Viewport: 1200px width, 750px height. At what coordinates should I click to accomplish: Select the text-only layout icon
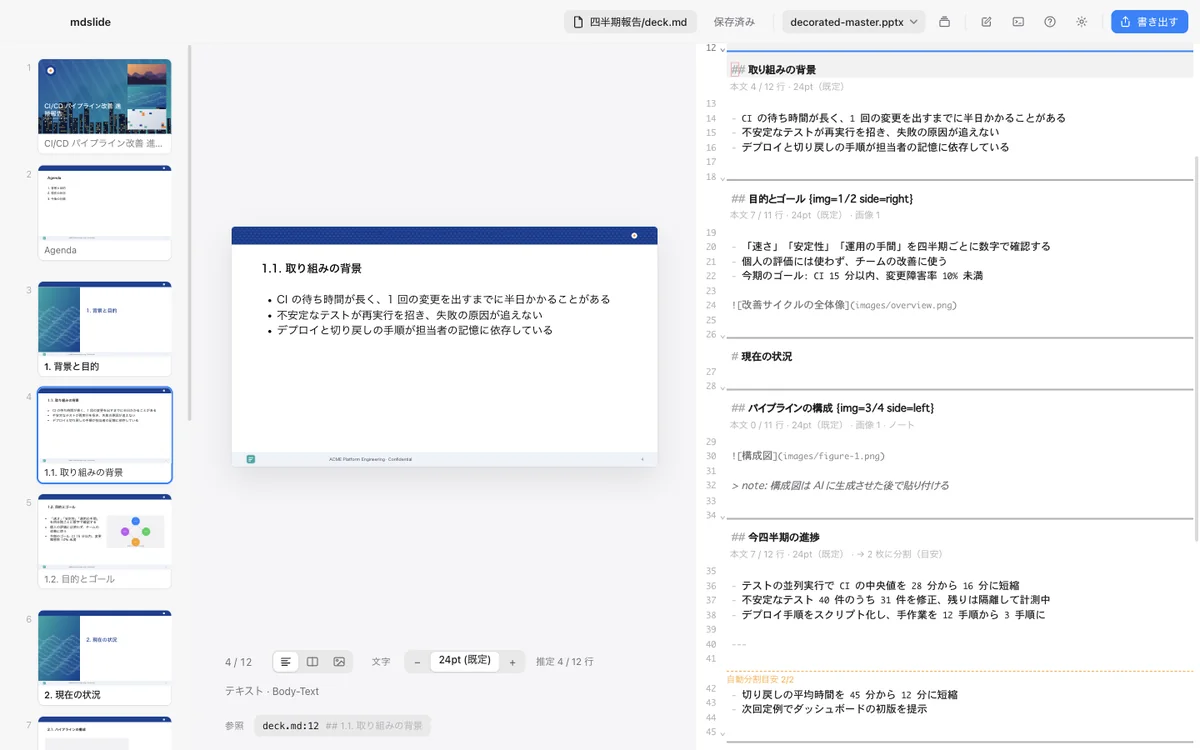click(286, 662)
